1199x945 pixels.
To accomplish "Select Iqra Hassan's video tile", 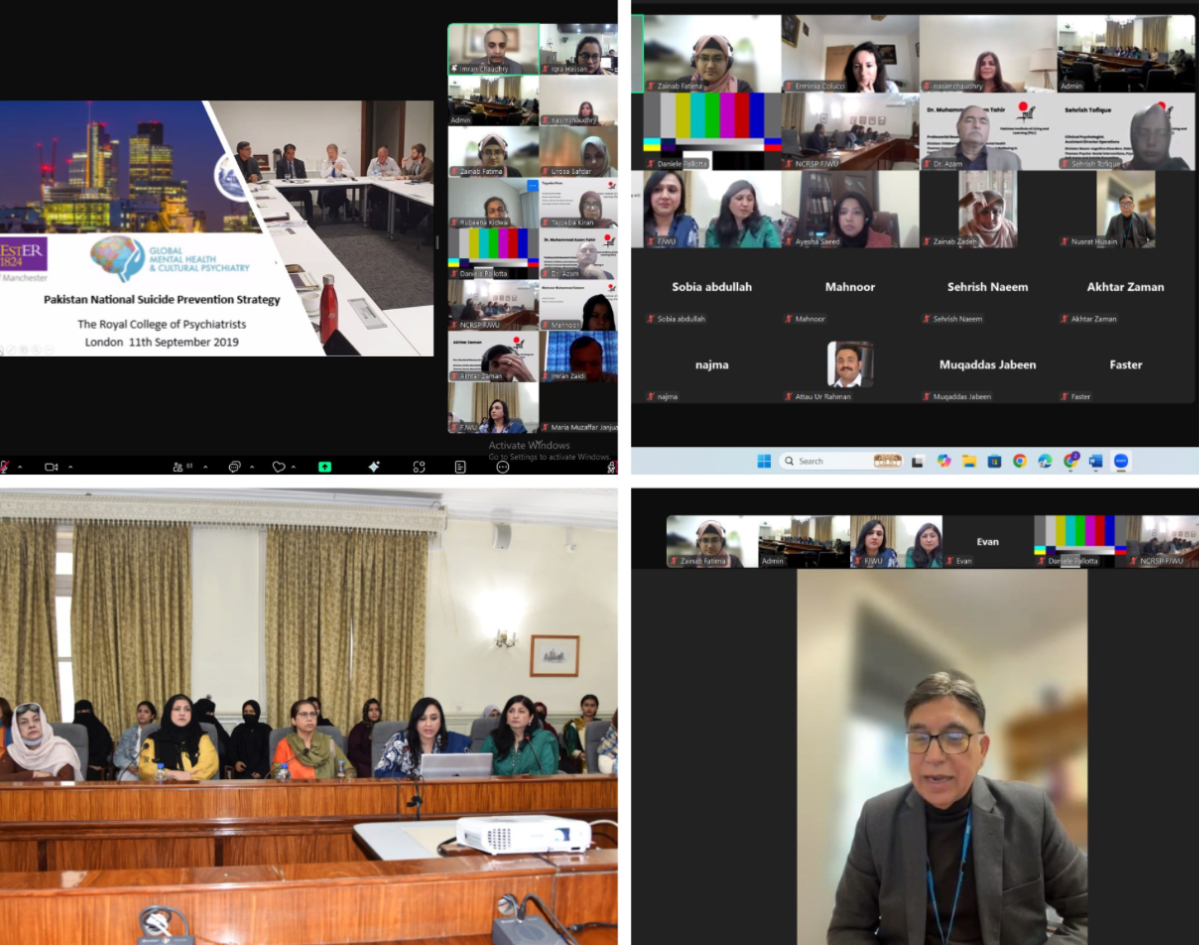I will [x=579, y=49].
